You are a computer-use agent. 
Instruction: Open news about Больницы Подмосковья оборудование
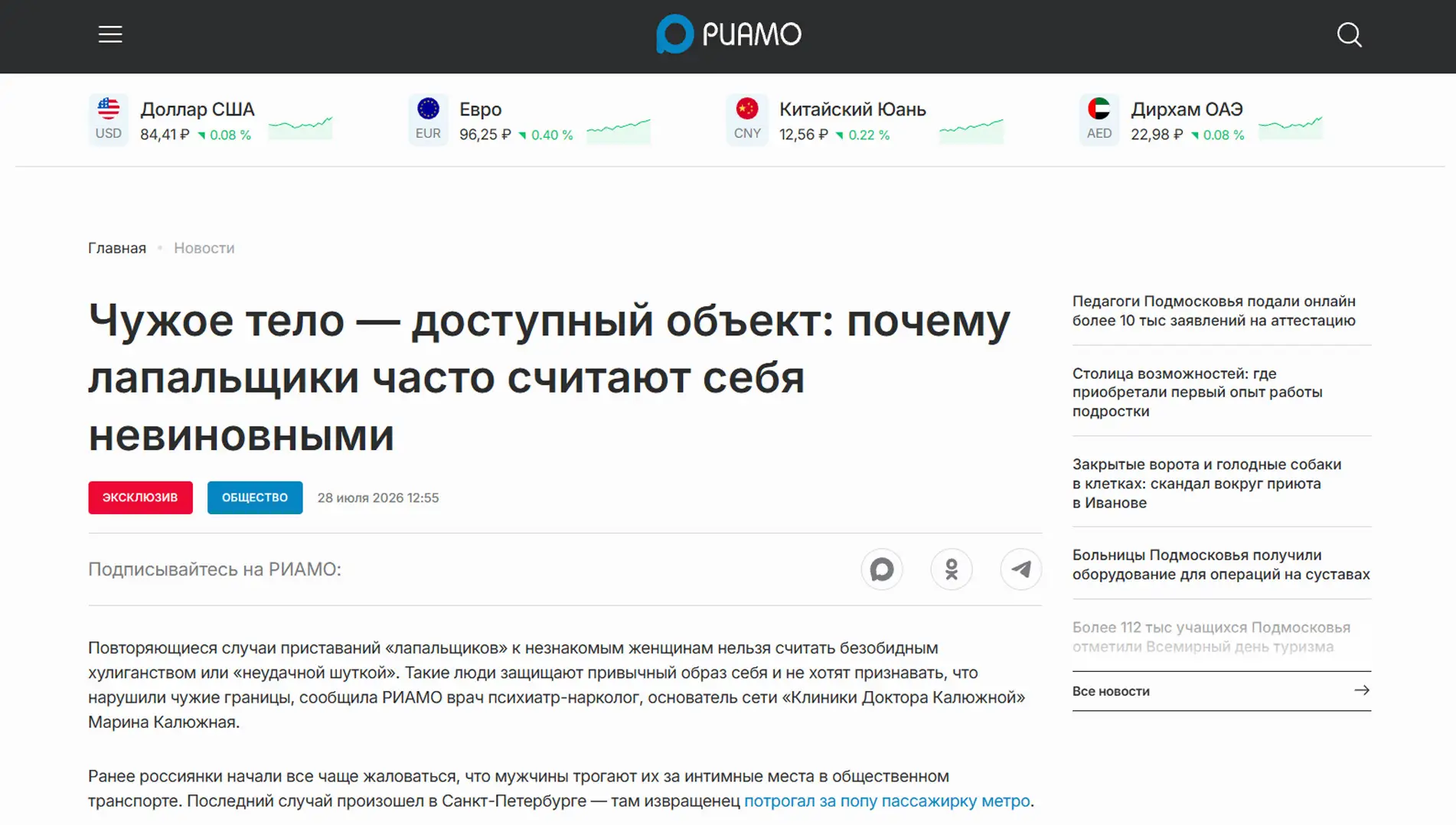[x=1221, y=565]
